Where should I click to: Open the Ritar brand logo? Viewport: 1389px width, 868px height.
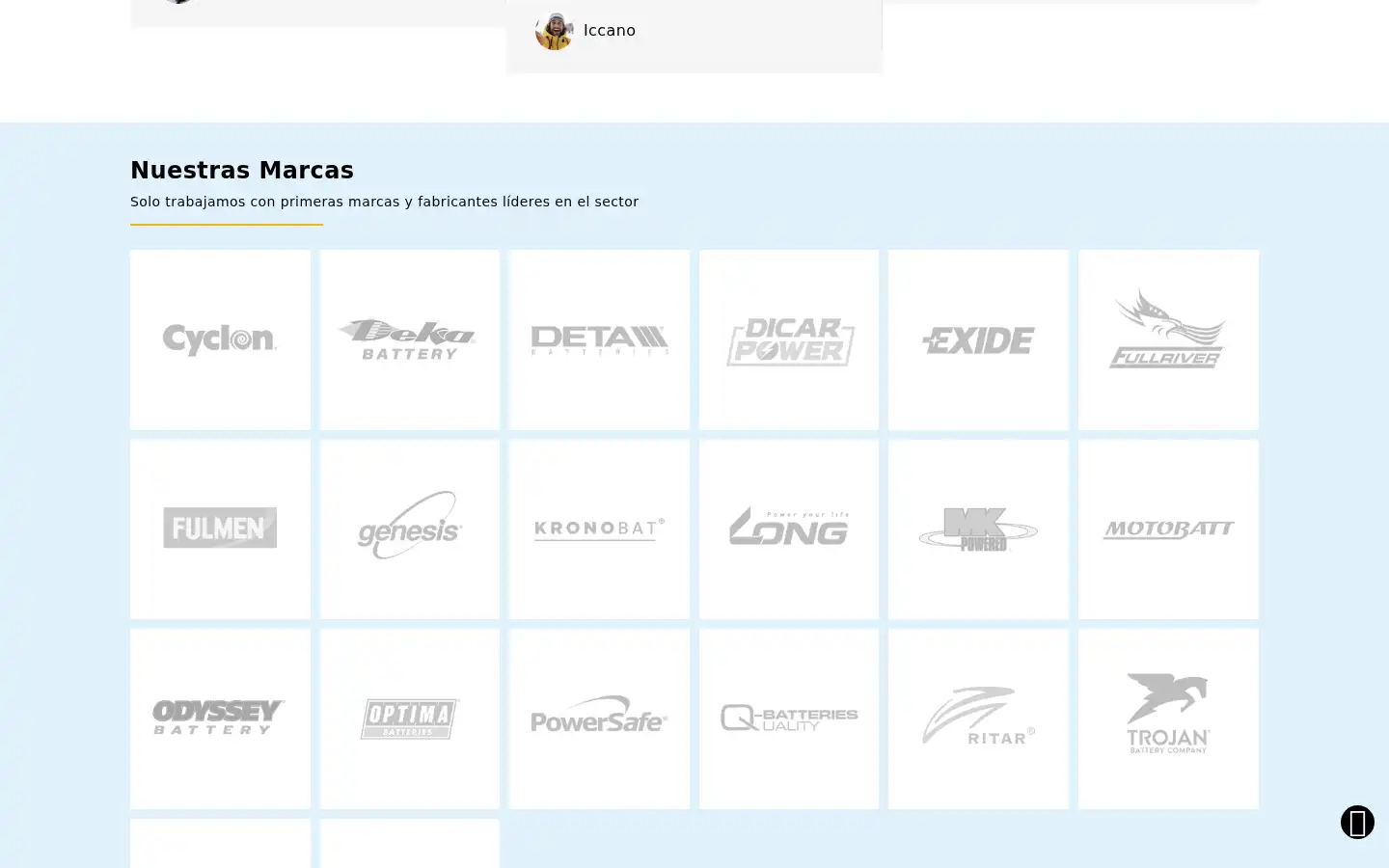(978, 719)
